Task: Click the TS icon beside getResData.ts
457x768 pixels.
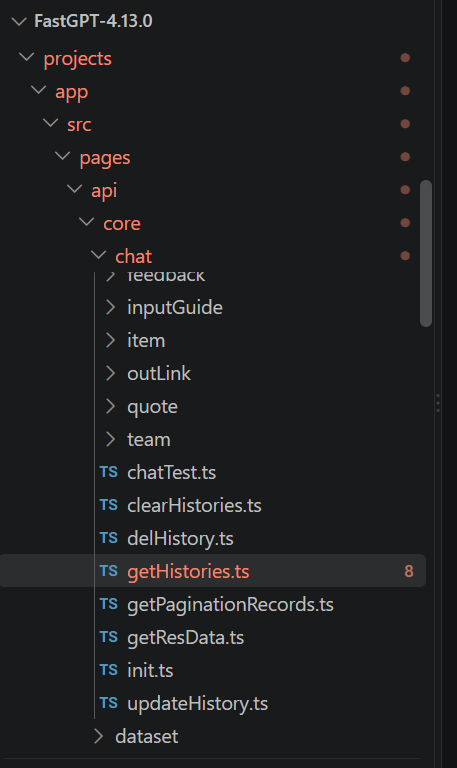Action: (109, 637)
